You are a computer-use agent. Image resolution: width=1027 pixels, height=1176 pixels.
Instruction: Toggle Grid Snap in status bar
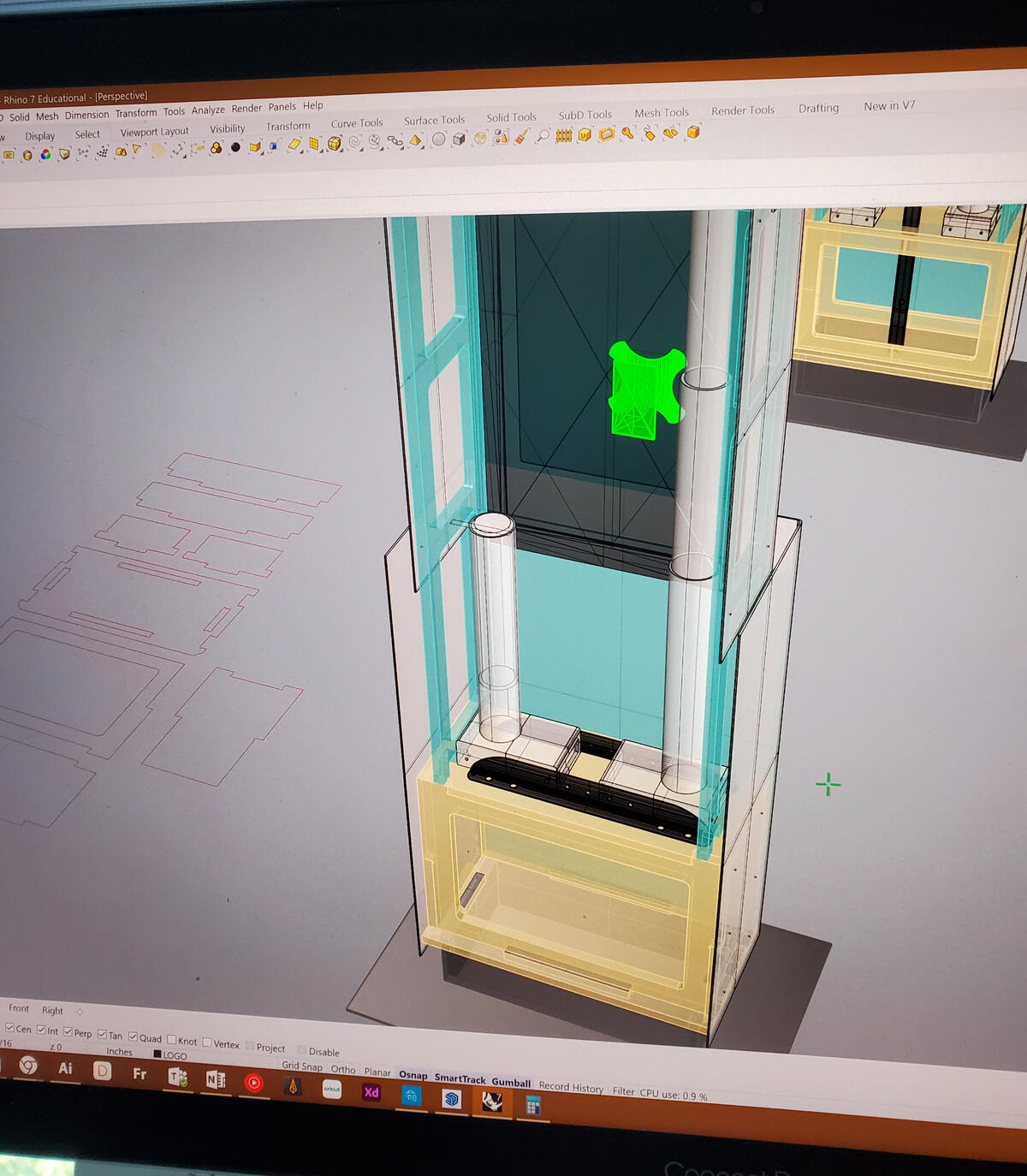pos(302,1066)
